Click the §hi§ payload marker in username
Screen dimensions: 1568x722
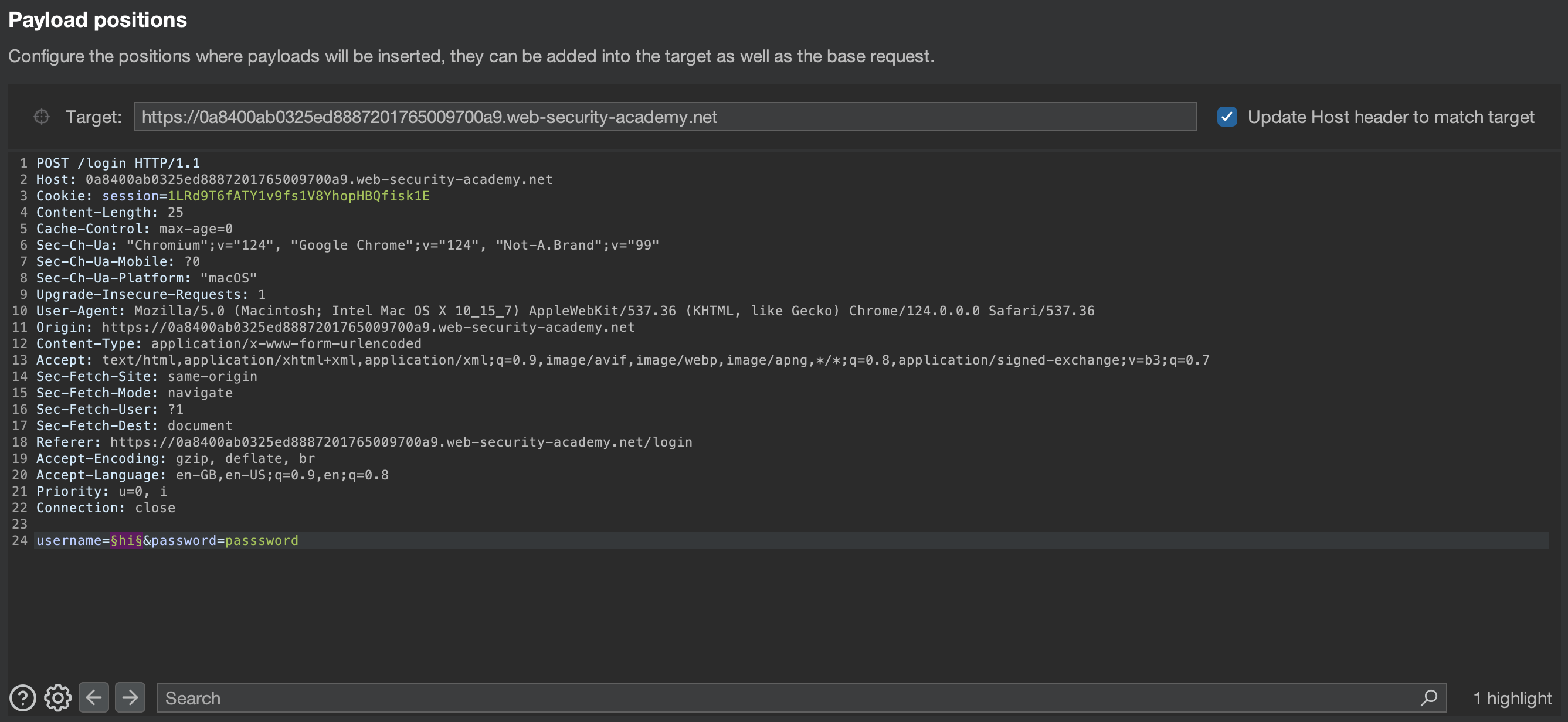click(126, 540)
